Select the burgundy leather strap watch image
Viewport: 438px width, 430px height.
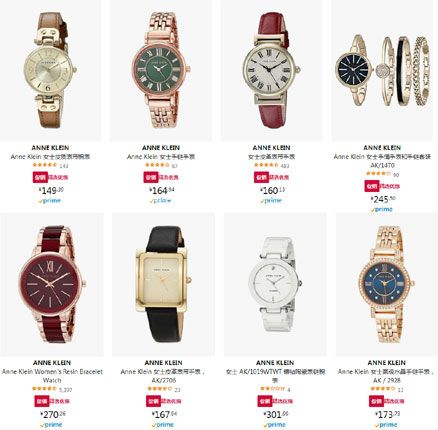(x=271, y=70)
